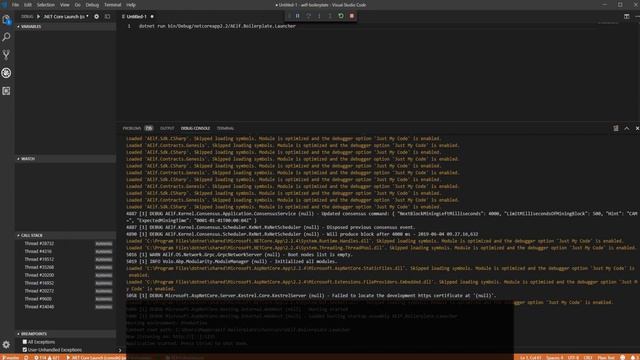This screenshot has height=360, width=640.
Task: Start debugging with the green play arrow
Action: 38,17
